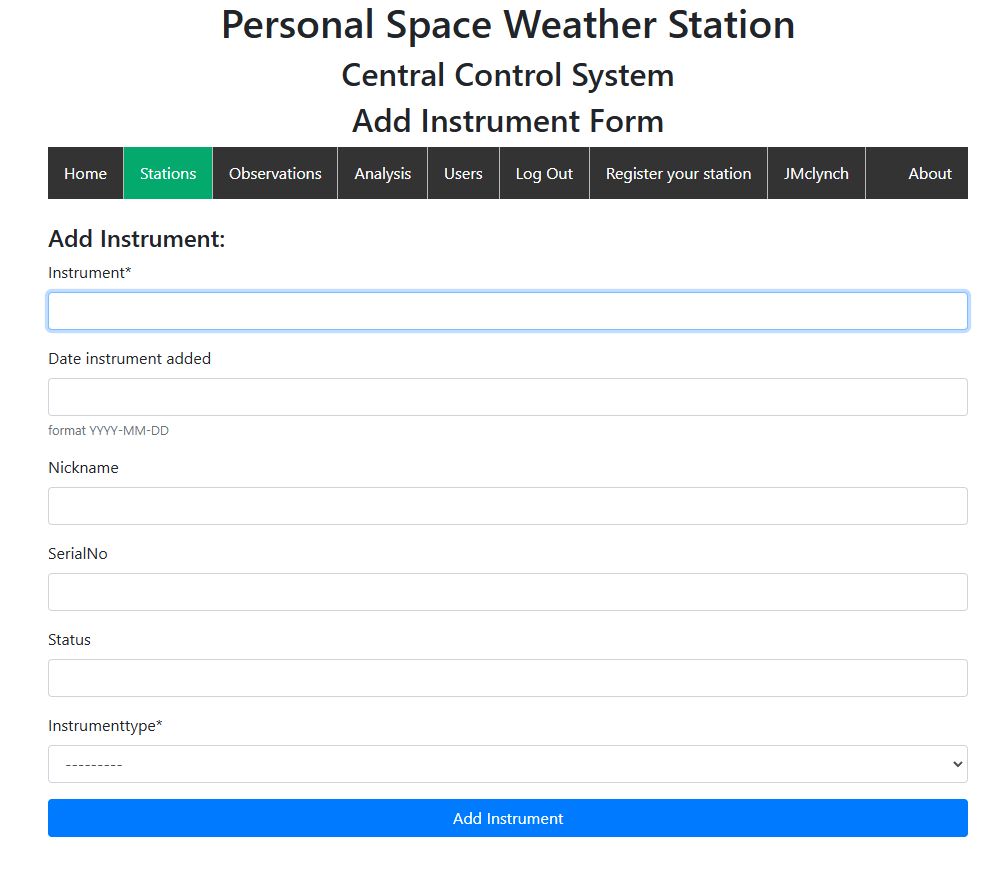Click the Register your station link

coord(678,174)
